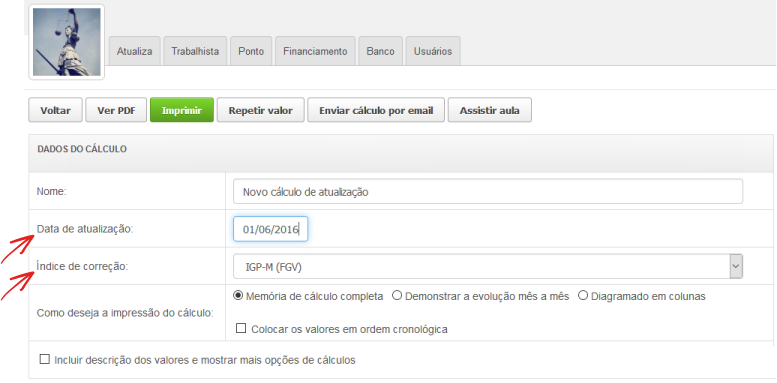The height and width of the screenshot is (383, 777).
Task: Enable Incluir descrição dos valores checkbox
Action: click(x=45, y=360)
